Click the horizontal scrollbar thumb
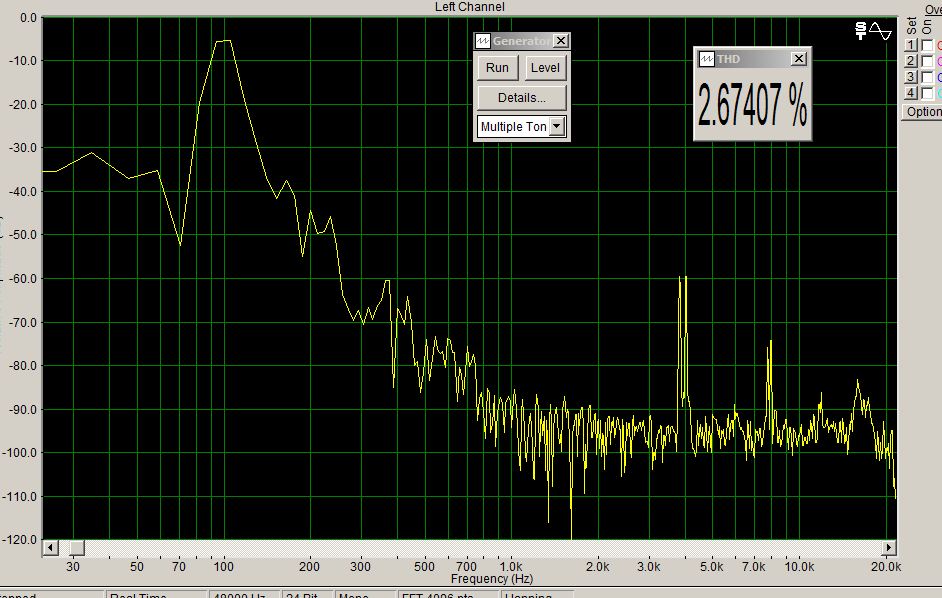The width and height of the screenshot is (942, 598). (x=76, y=548)
